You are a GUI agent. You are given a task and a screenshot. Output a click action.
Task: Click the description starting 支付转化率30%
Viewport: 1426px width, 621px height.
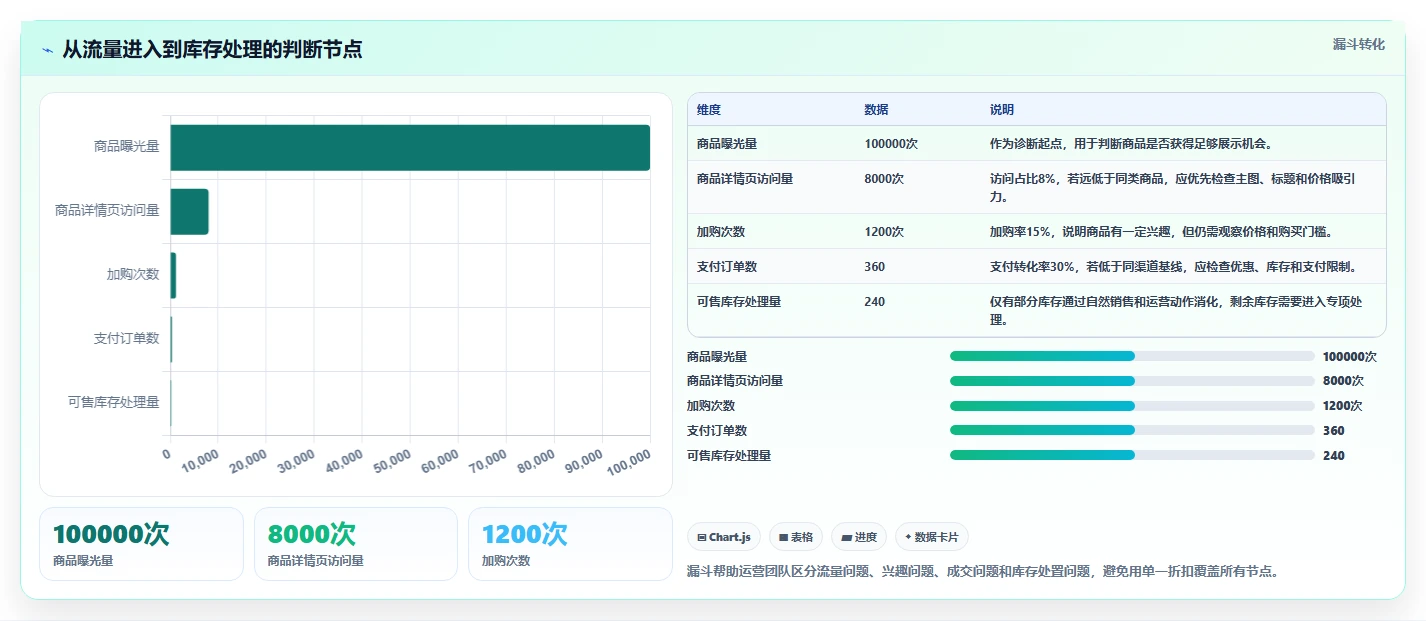tap(1173, 267)
